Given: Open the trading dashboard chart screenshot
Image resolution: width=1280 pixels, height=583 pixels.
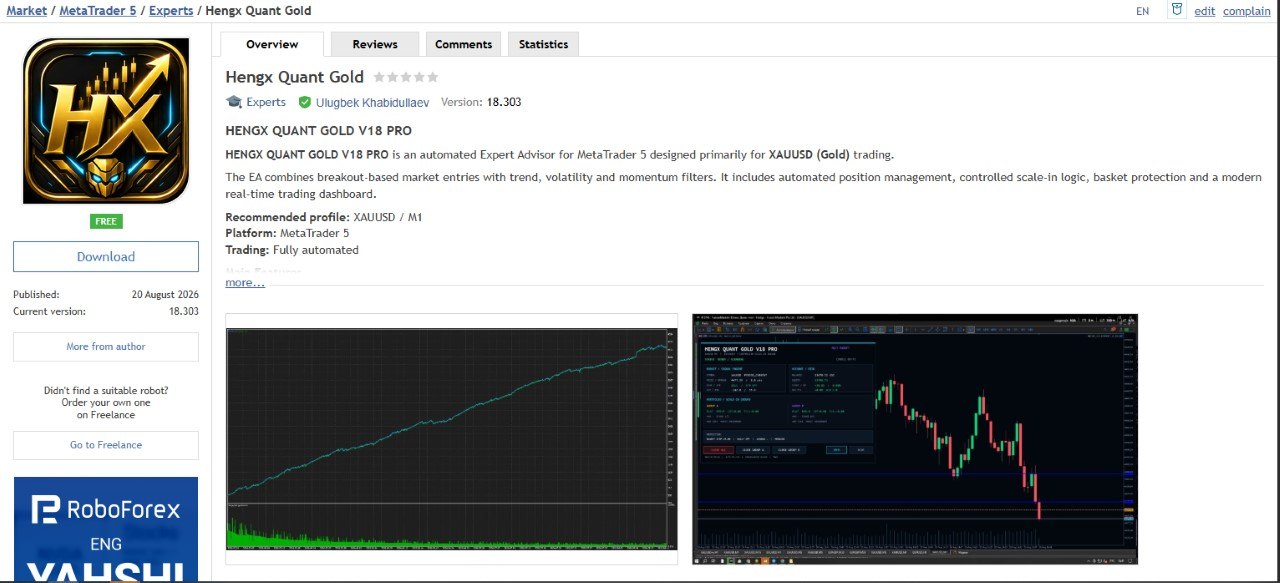Looking at the screenshot, I should pyautogui.click(x=915, y=439).
